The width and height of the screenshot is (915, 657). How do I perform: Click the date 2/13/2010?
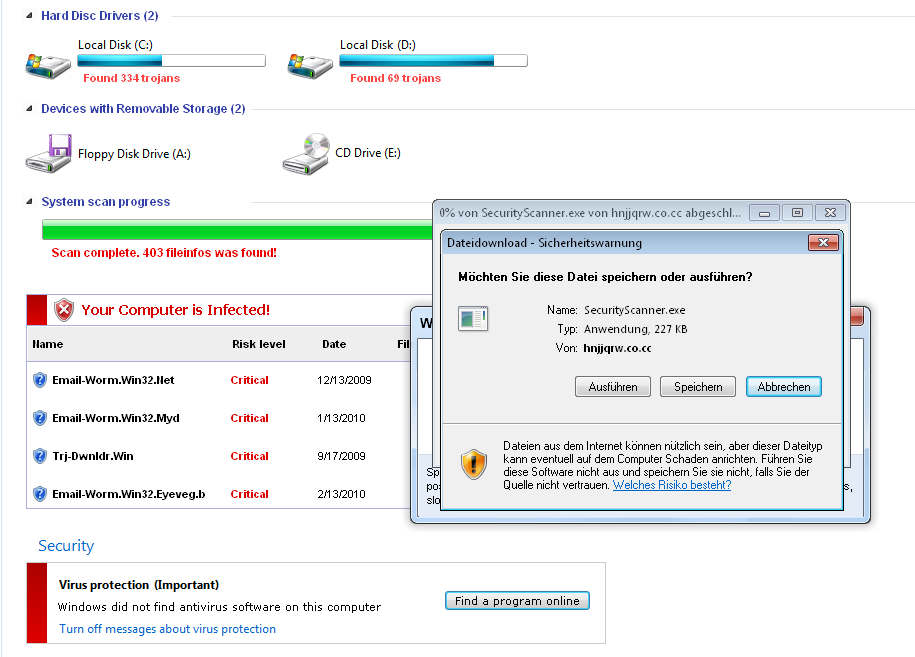[341, 494]
